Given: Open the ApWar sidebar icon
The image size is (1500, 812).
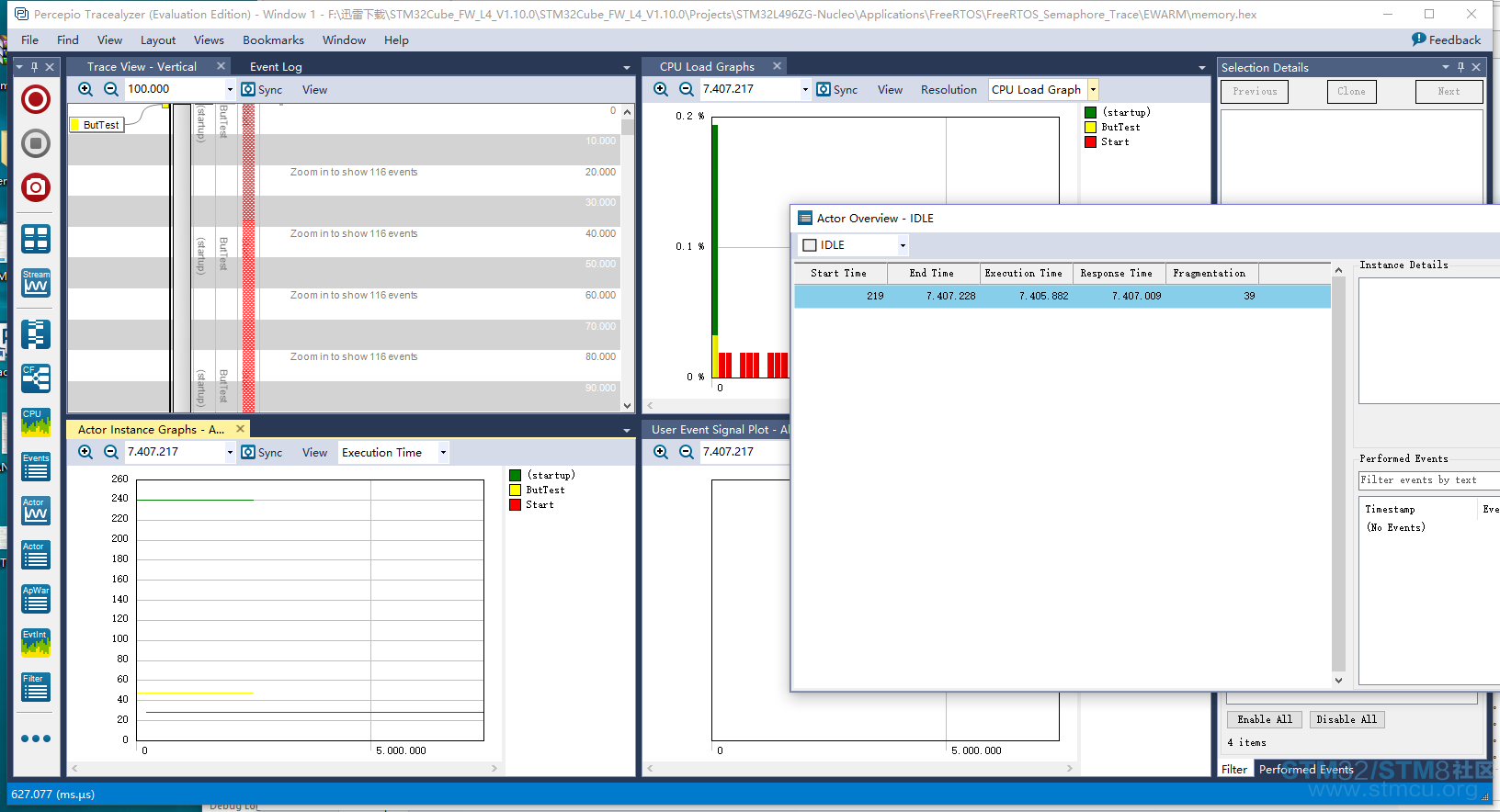Looking at the screenshot, I should pyautogui.click(x=36, y=599).
